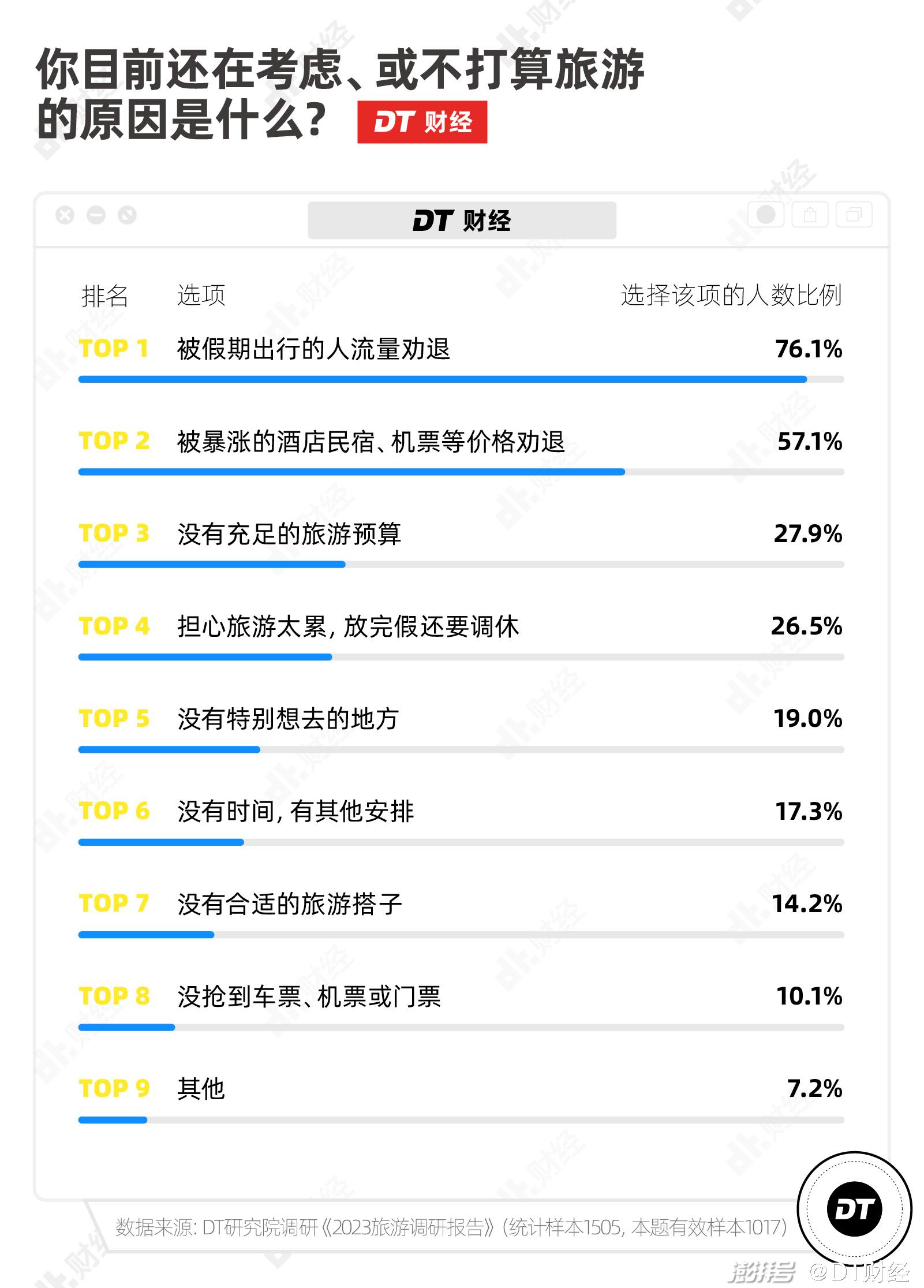Click the DT财经 address bar field
Screen dimensions: 924x1288
pos(462,220)
